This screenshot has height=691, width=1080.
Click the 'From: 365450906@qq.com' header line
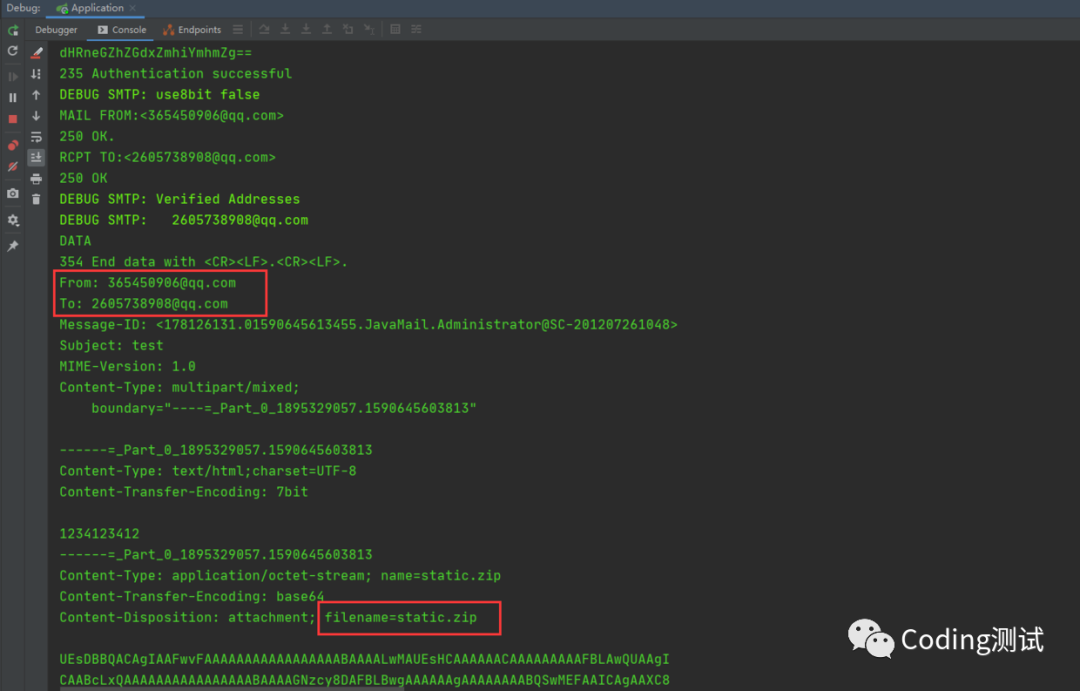[147, 283]
